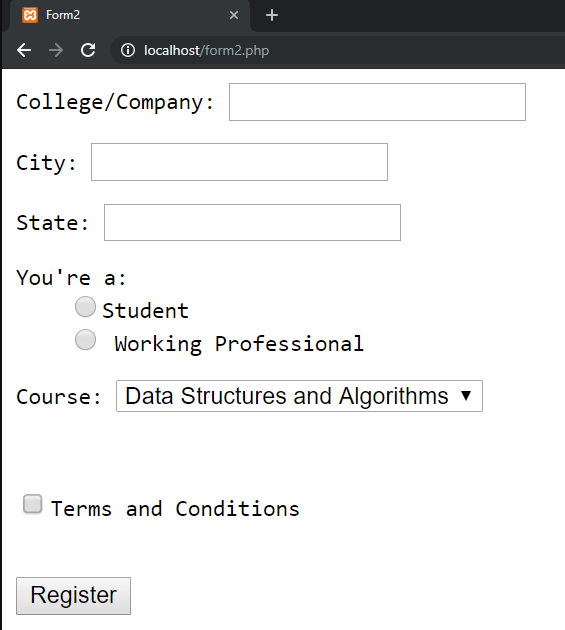Click the arrow on the Course combo box
This screenshot has width=565, height=630.
tap(466, 396)
